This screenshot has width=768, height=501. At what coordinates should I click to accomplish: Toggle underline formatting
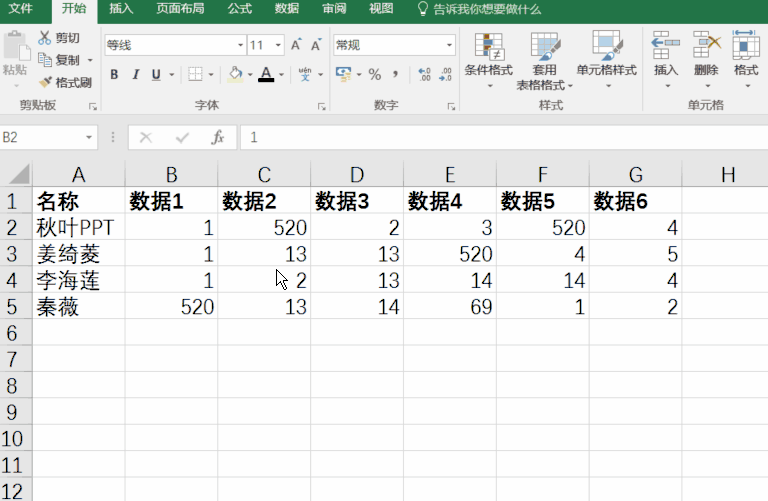[156, 74]
